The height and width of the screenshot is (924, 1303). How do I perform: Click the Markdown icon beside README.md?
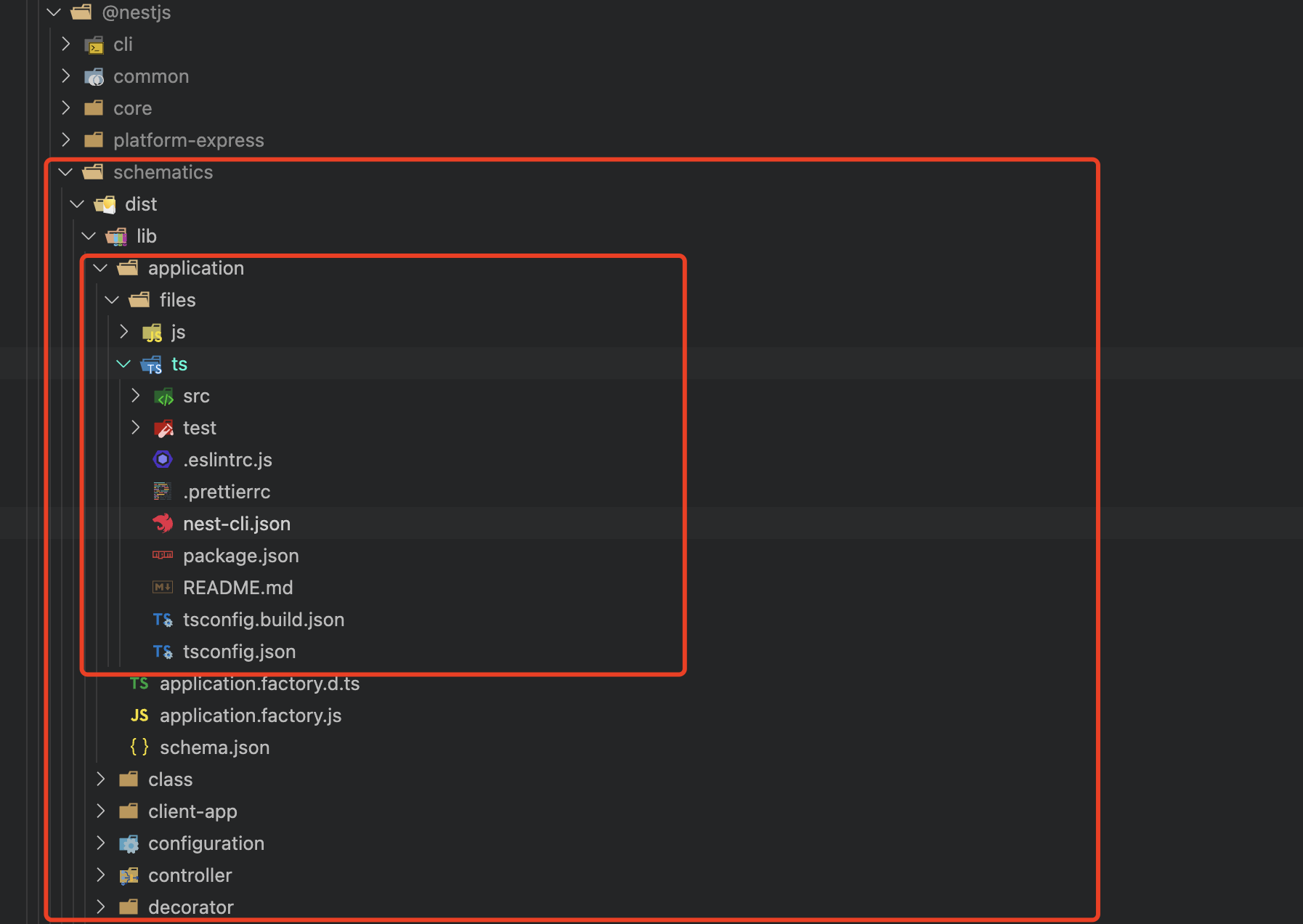[x=163, y=587]
